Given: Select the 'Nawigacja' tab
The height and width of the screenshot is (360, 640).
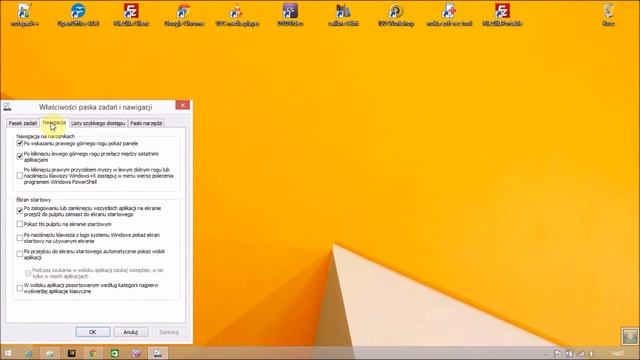Looking at the screenshot, I should click(x=54, y=122).
